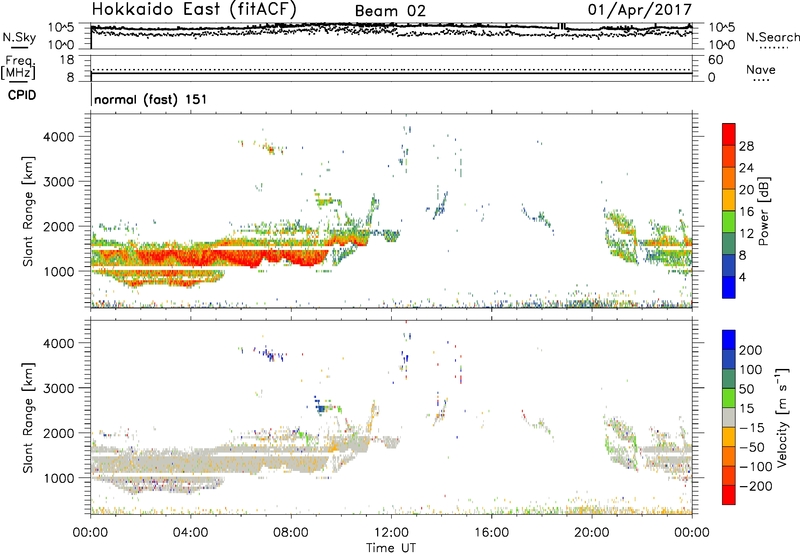
Task: Click the date '01/Apr/2017'
Action: (x=640, y=10)
